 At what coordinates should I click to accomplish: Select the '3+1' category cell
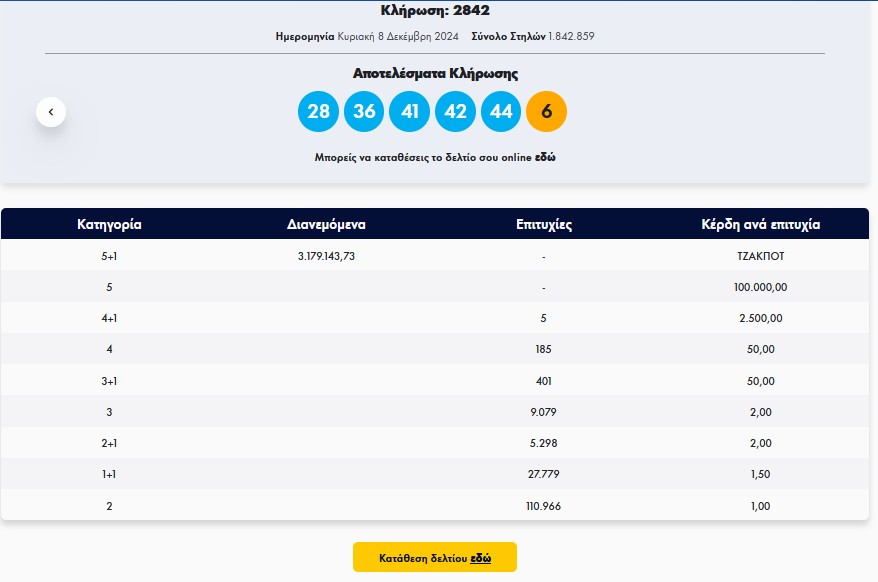[109, 381]
